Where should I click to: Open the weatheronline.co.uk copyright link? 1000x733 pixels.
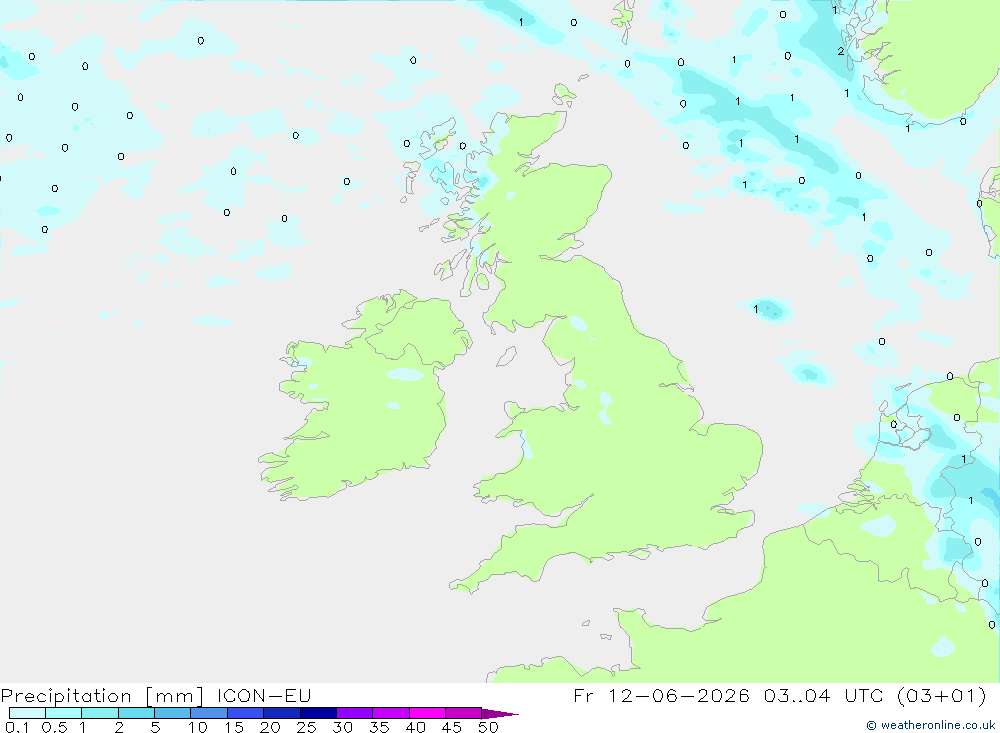pyautogui.click(x=930, y=725)
